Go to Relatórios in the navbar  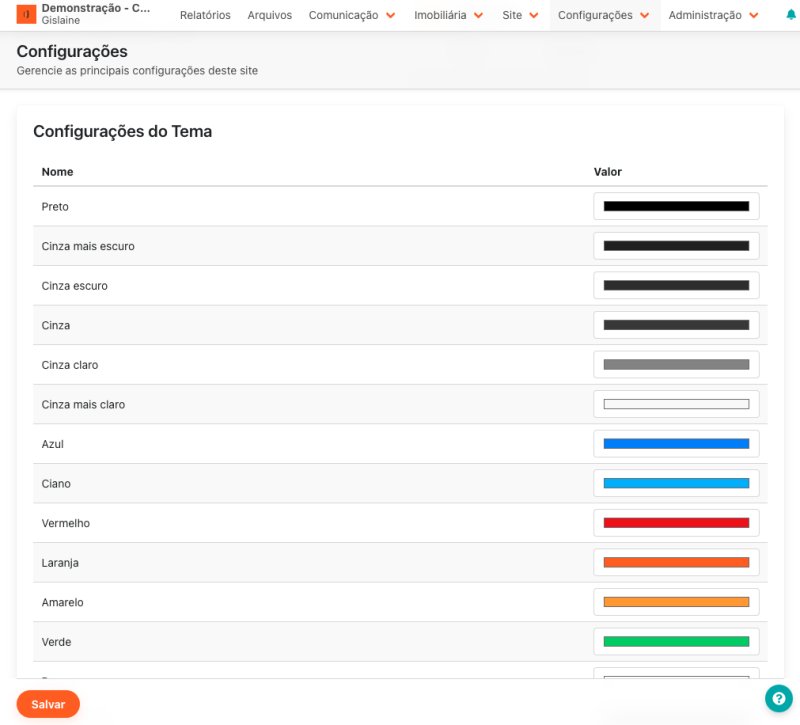[205, 15]
